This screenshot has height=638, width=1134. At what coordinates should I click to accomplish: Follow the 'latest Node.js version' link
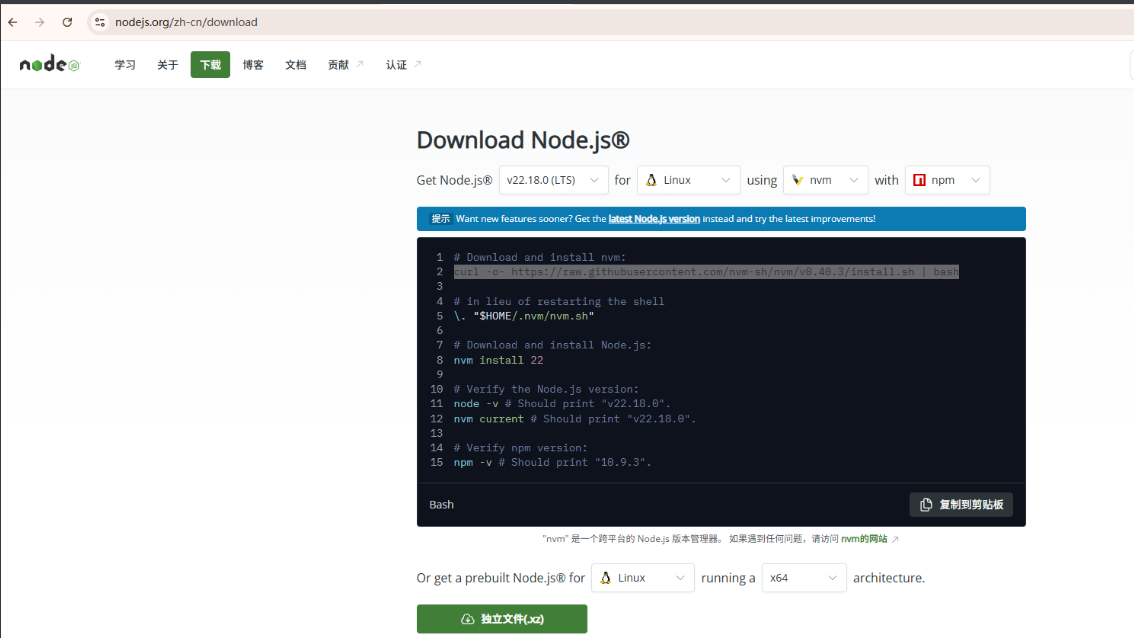[654, 218]
